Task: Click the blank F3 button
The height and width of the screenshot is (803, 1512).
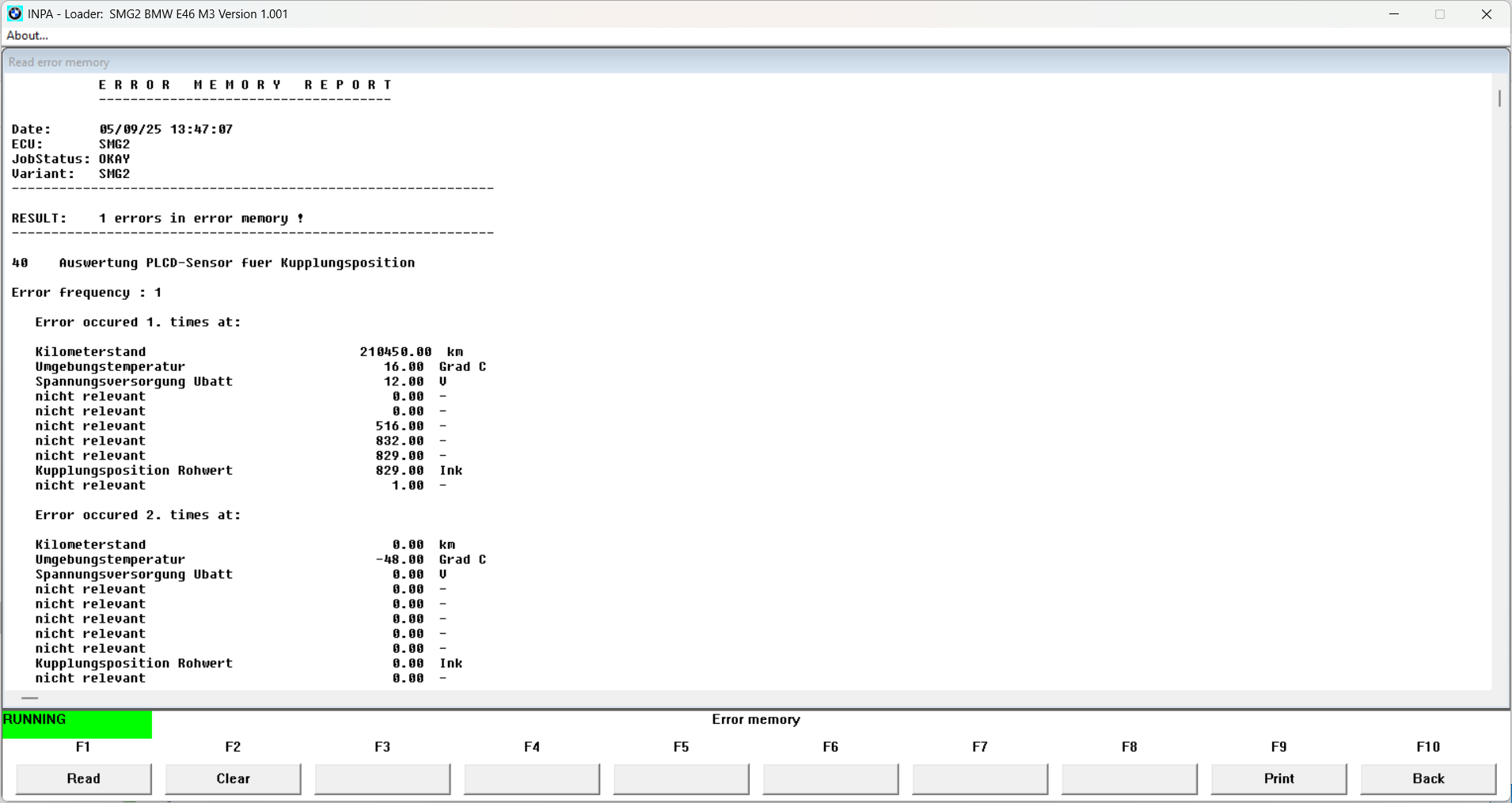Action: pyautogui.click(x=382, y=778)
